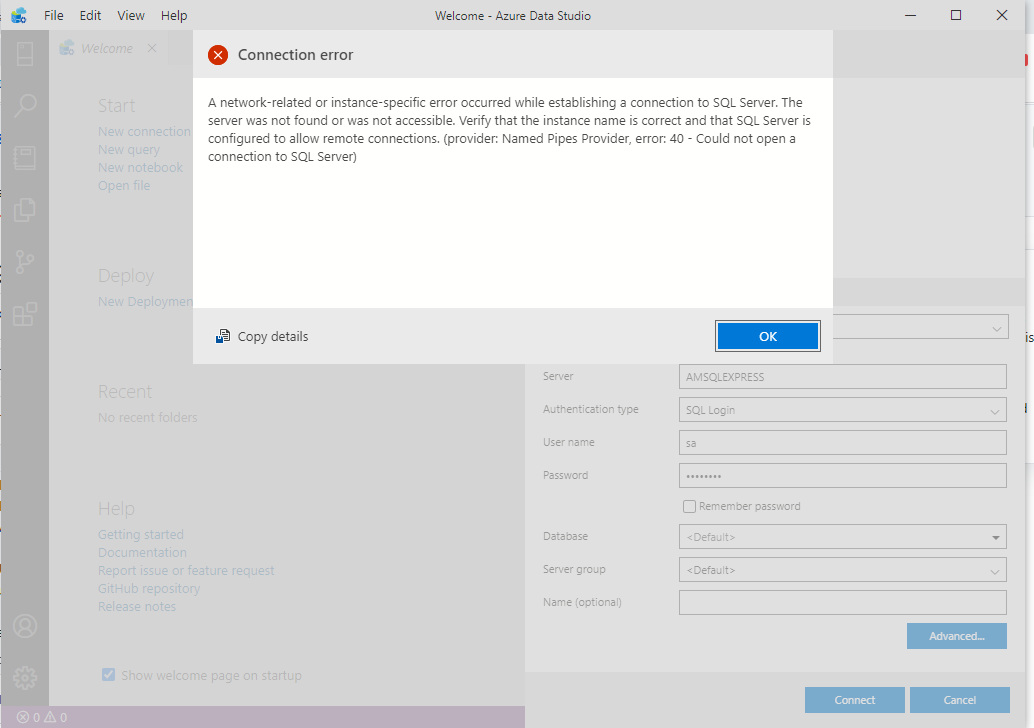Screen dimensions: 1034x728
Task: Open the Edit menu
Action: click(x=90, y=15)
